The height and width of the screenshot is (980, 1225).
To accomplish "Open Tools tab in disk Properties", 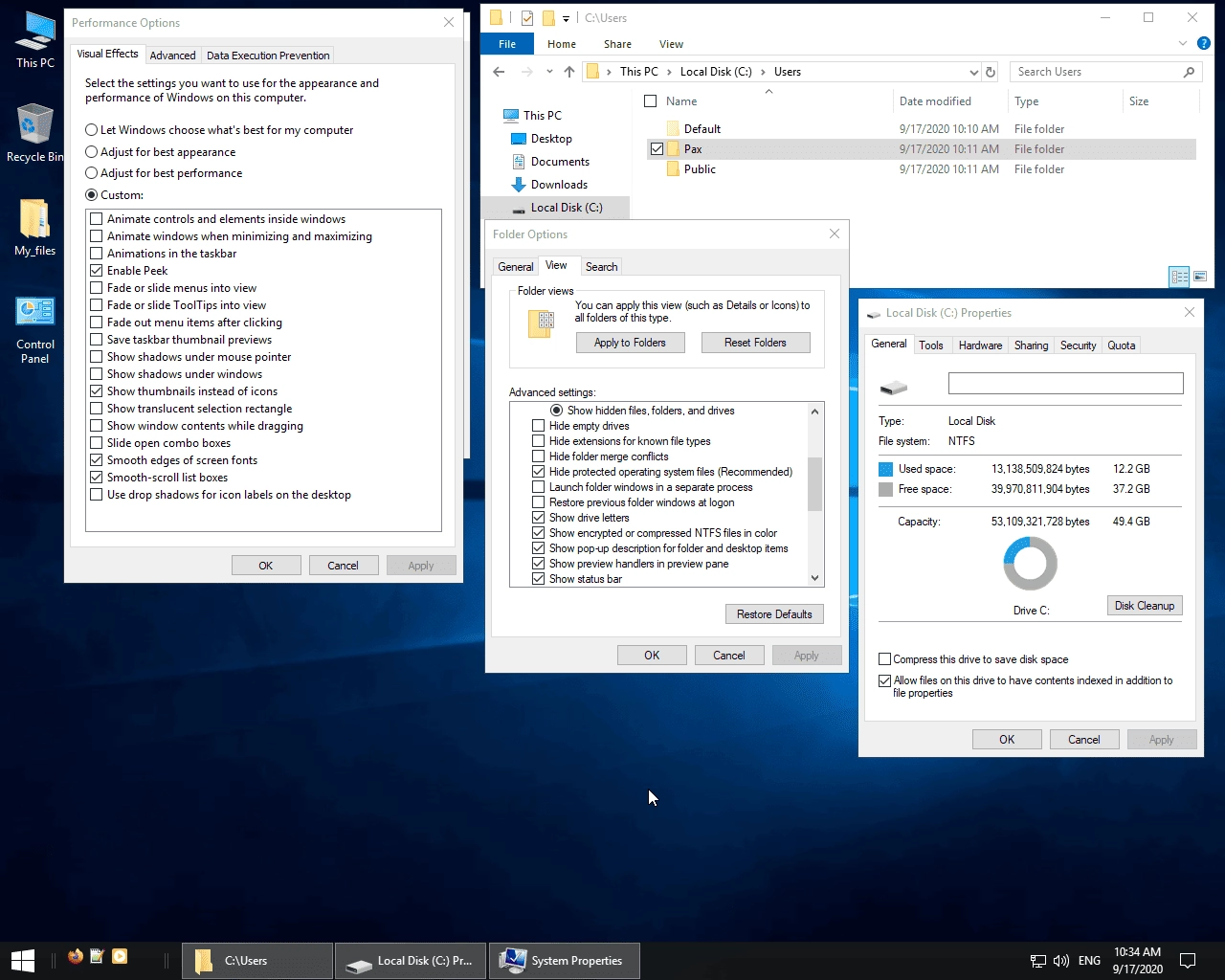I will (x=931, y=345).
